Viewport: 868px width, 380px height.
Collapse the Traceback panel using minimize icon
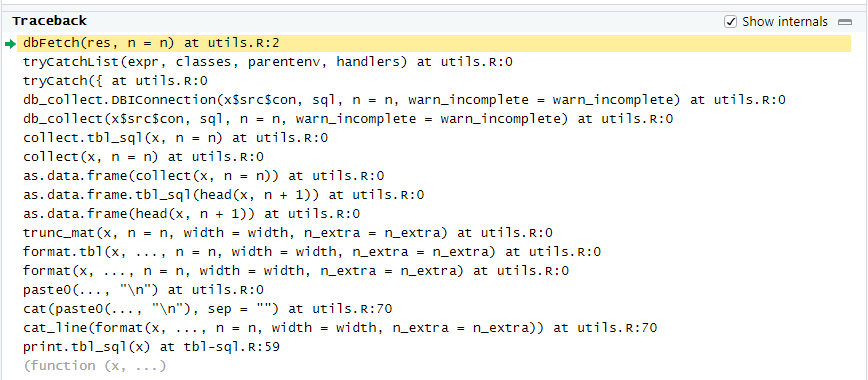point(845,22)
